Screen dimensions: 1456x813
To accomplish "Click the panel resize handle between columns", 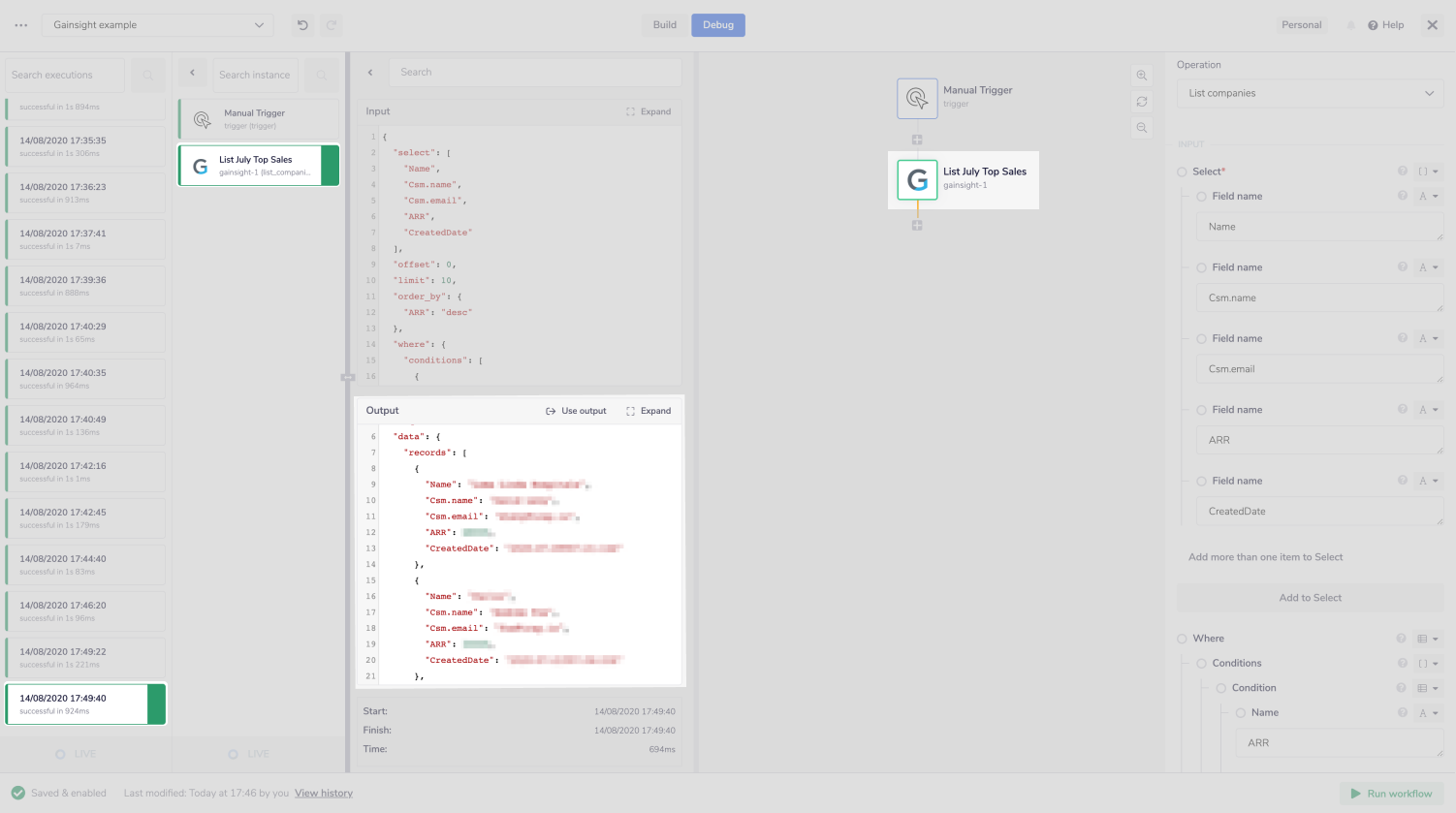I will point(348,377).
